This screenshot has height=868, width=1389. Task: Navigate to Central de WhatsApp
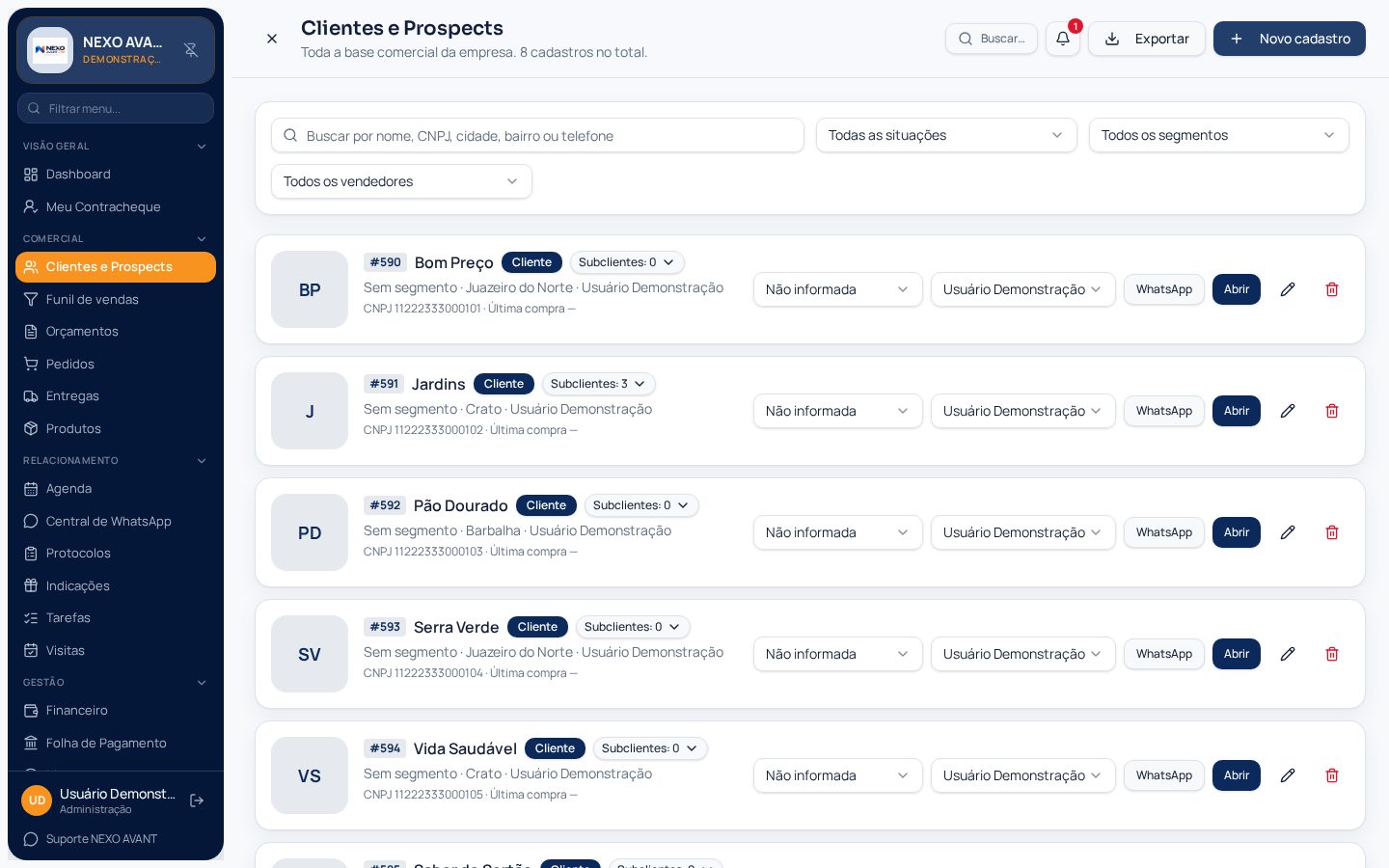(x=116, y=522)
